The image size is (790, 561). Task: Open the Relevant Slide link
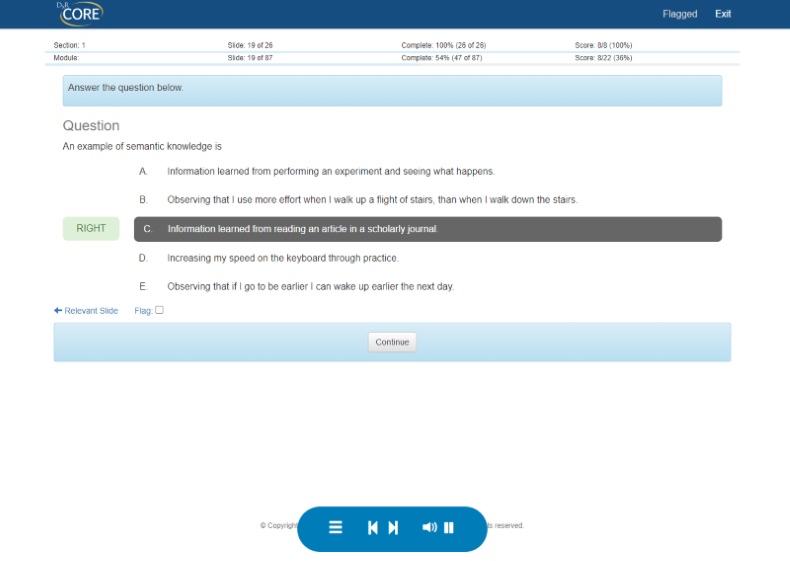pos(91,311)
